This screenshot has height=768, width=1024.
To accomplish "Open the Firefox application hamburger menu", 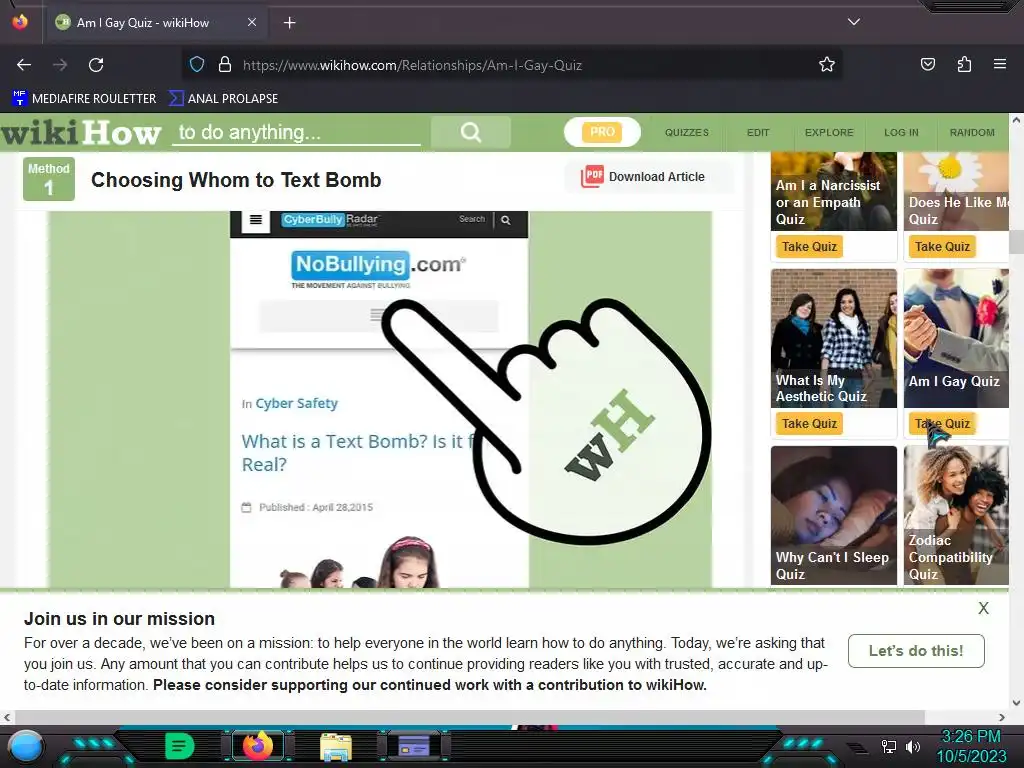I will 999,65.
